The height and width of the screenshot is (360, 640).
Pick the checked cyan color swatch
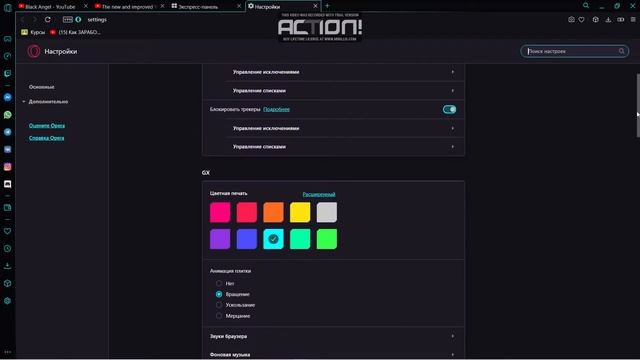pyautogui.click(x=273, y=239)
